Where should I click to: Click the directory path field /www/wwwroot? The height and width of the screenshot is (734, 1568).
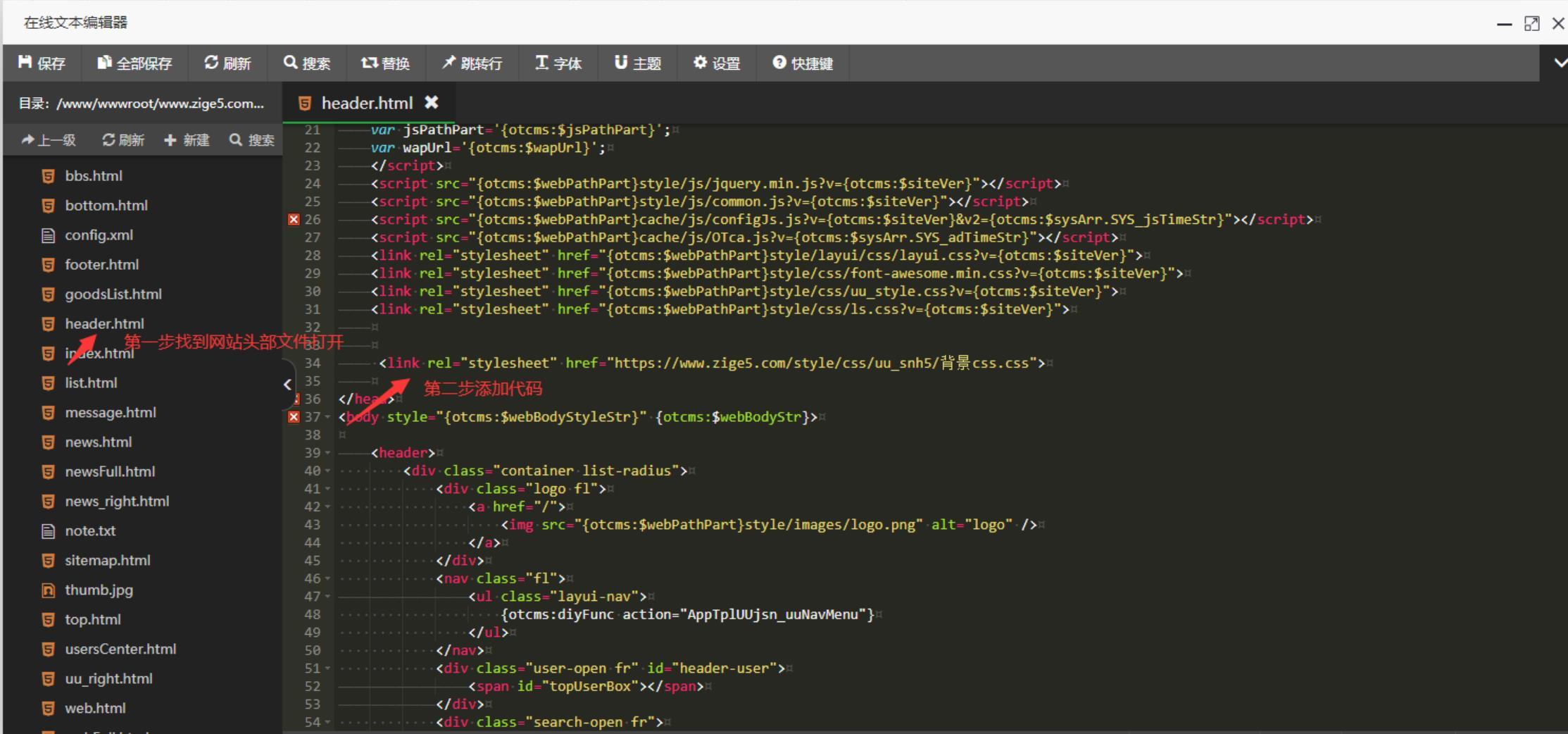pyautogui.click(x=142, y=104)
